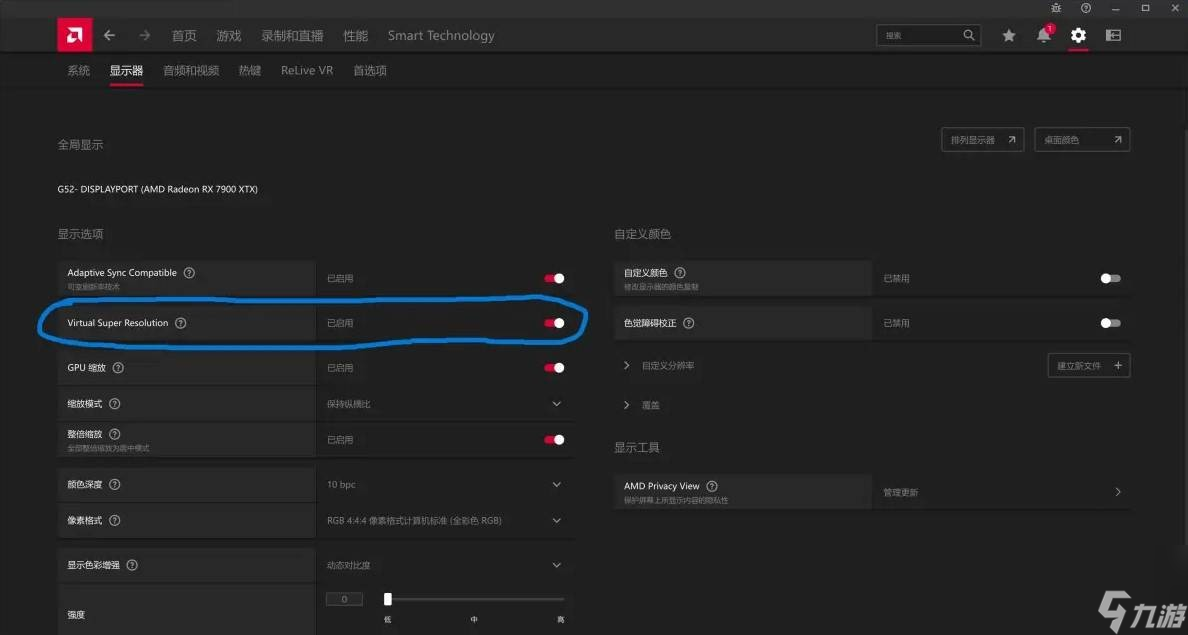Screen dimensions: 1188x635
Task: Show help icon for 自定义颜色
Action: point(680,273)
